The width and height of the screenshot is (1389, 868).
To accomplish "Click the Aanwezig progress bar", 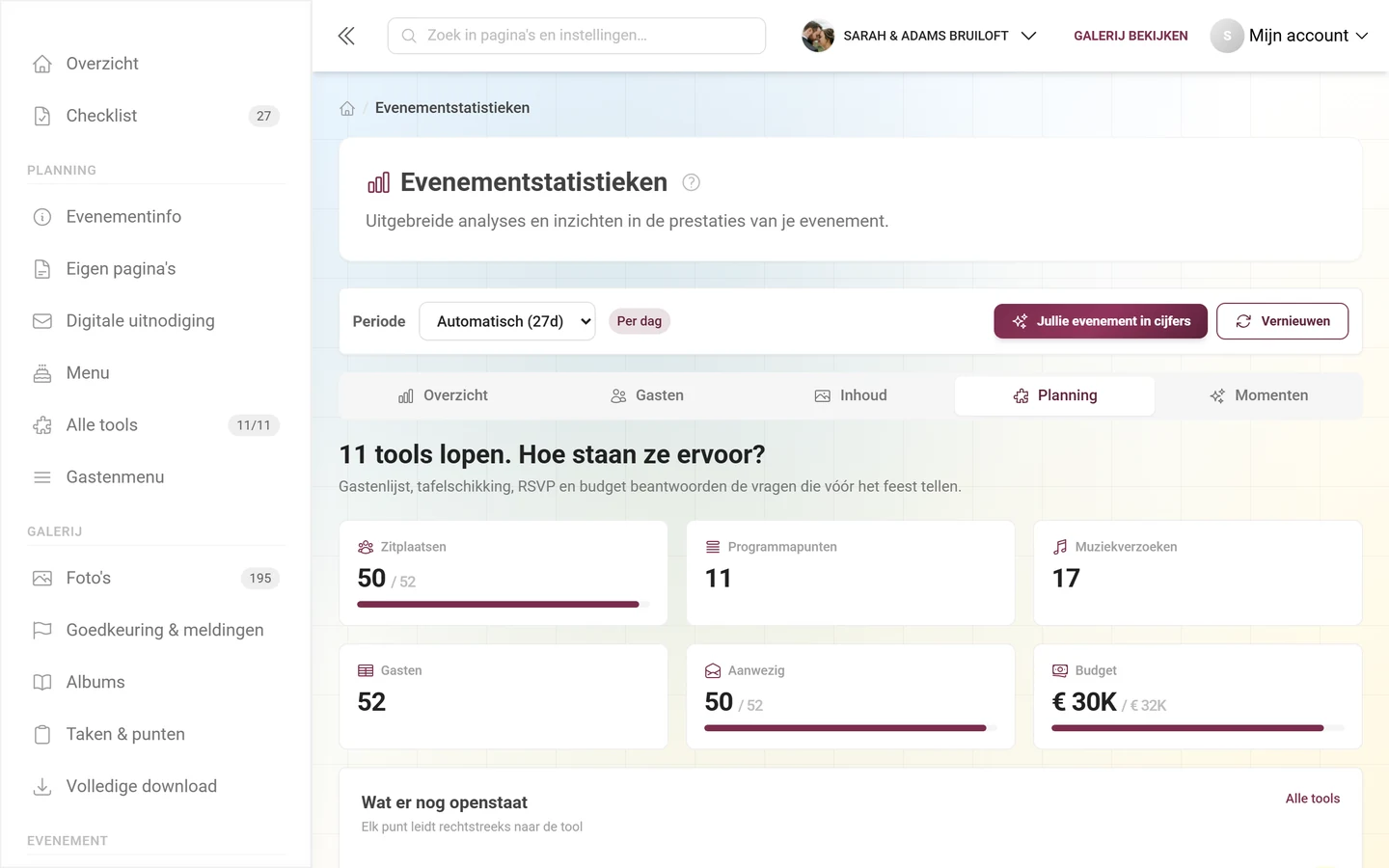I will pyautogui.click(x=851, y=728).
